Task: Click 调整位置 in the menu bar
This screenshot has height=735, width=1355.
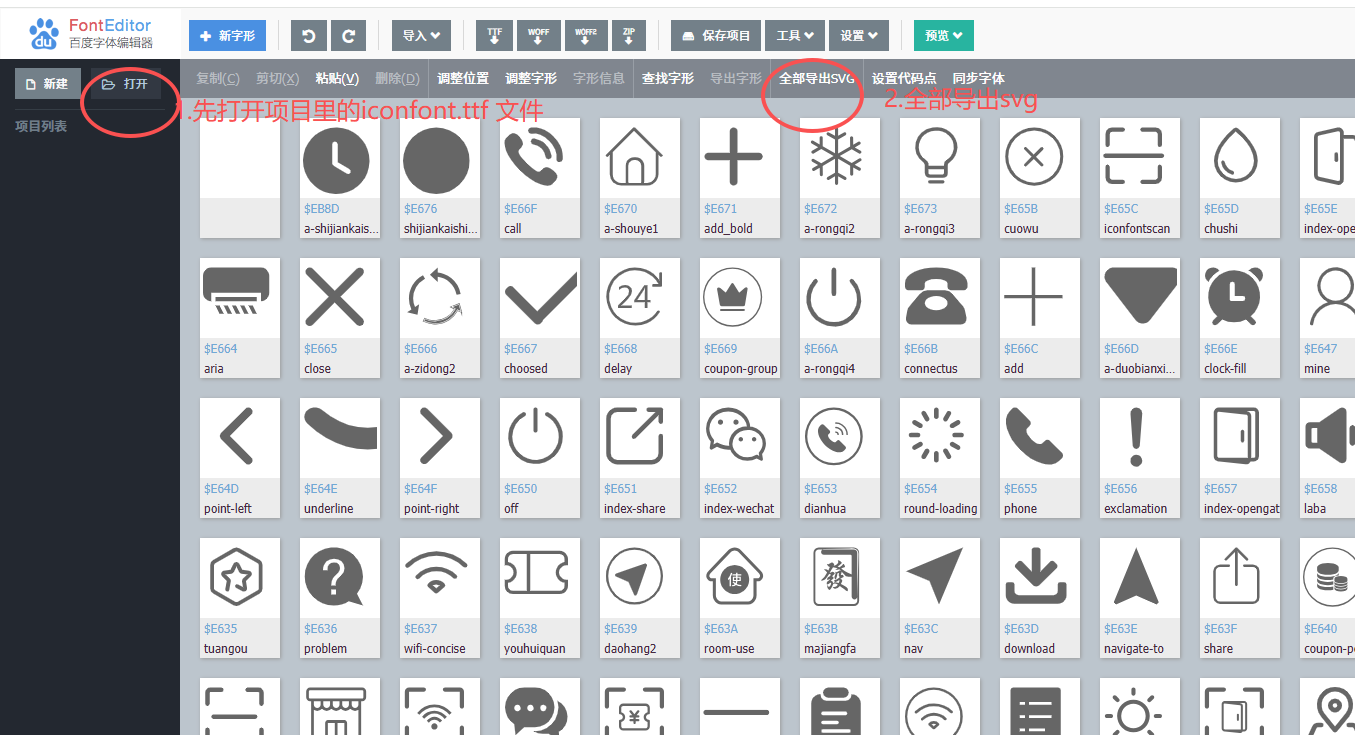Action: pyautogui.click(x=463, y=78)
